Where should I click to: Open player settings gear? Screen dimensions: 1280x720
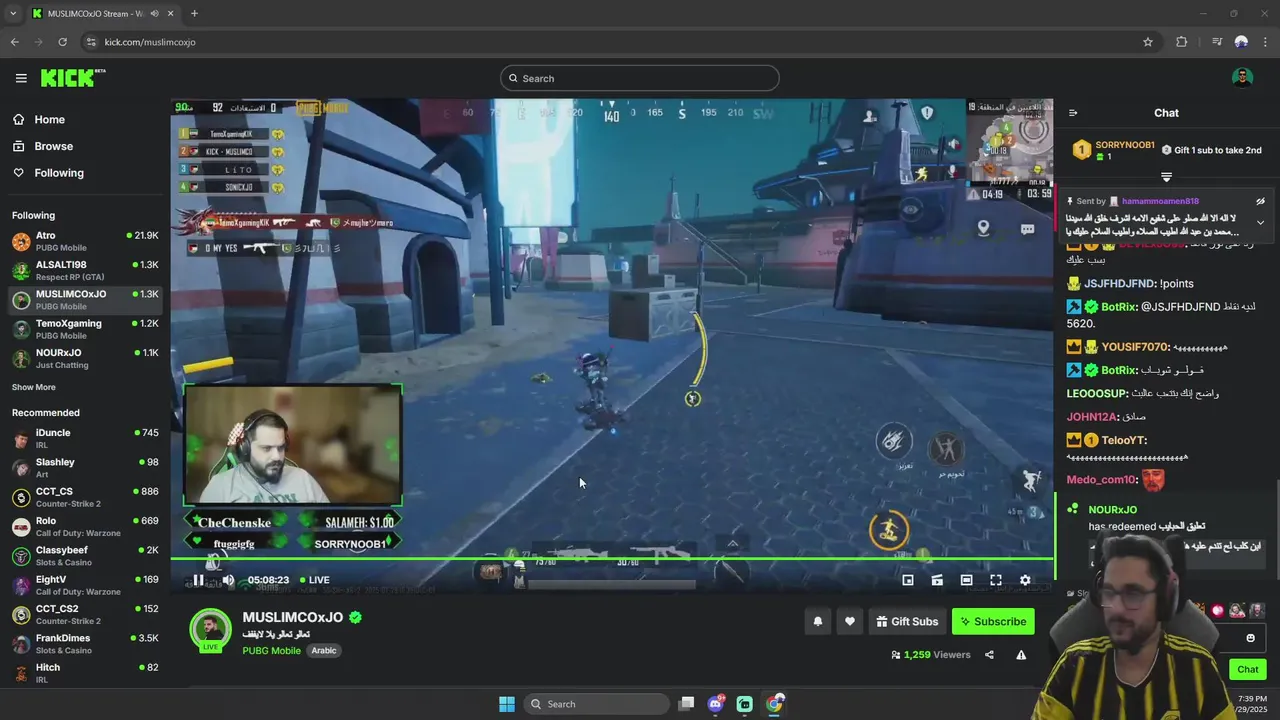coord(1025,580)
